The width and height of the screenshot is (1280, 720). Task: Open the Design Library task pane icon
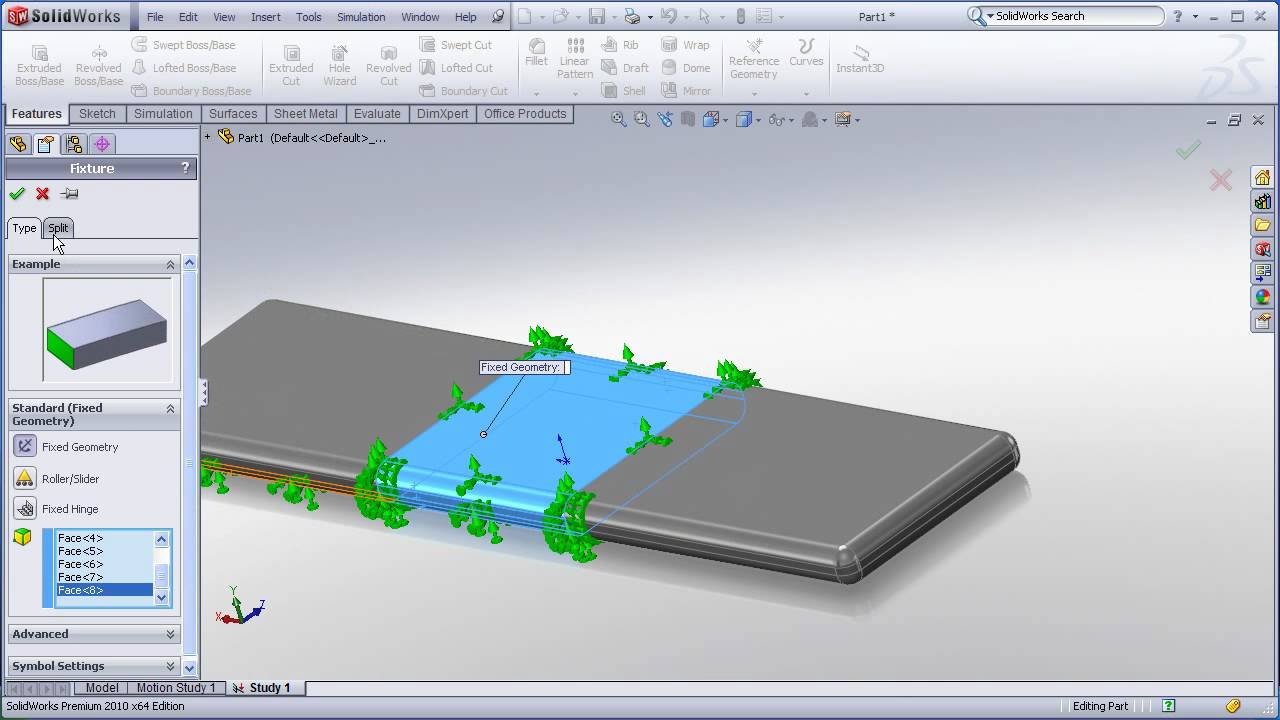1262,201
